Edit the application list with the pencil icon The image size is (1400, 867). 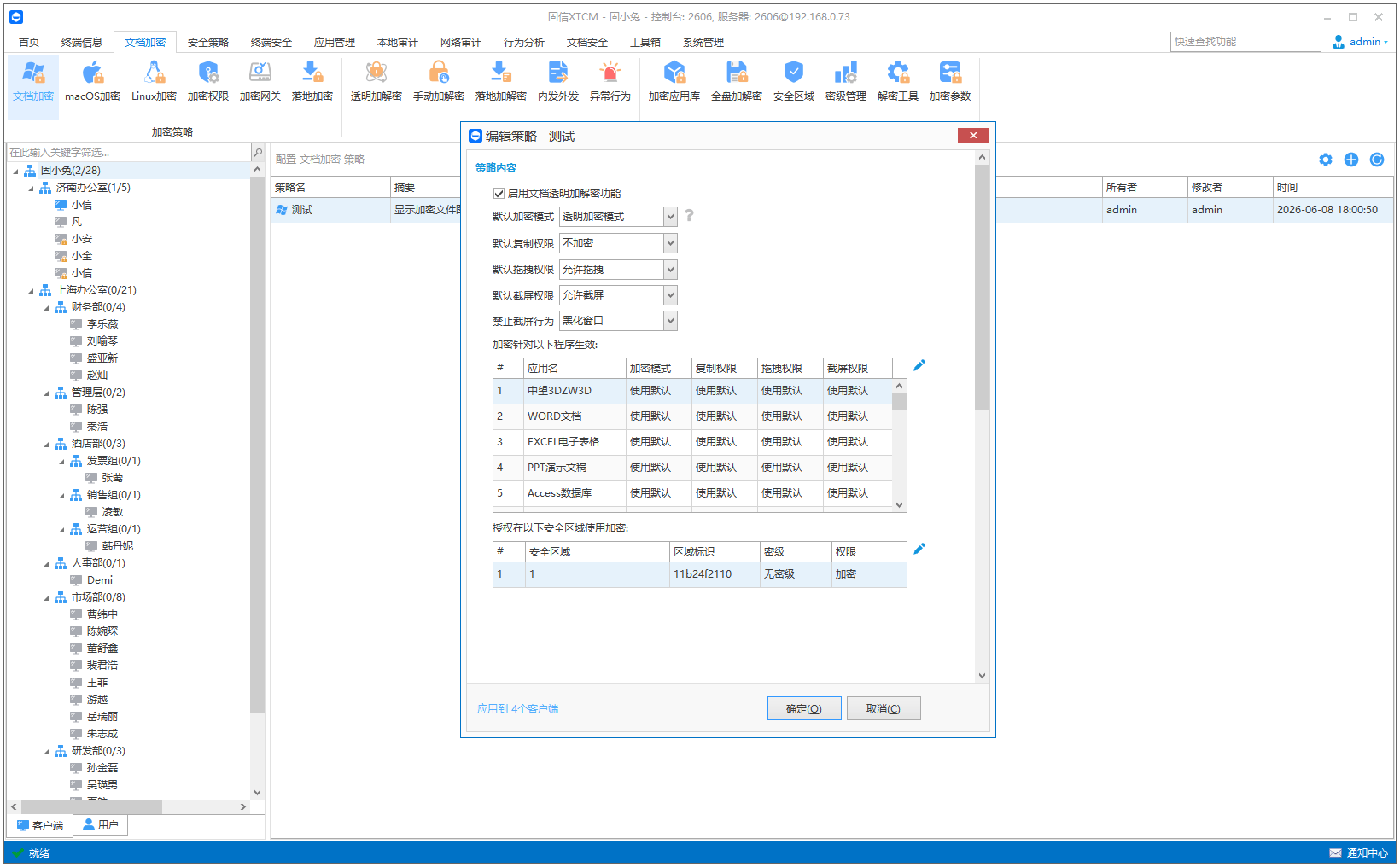919,365
